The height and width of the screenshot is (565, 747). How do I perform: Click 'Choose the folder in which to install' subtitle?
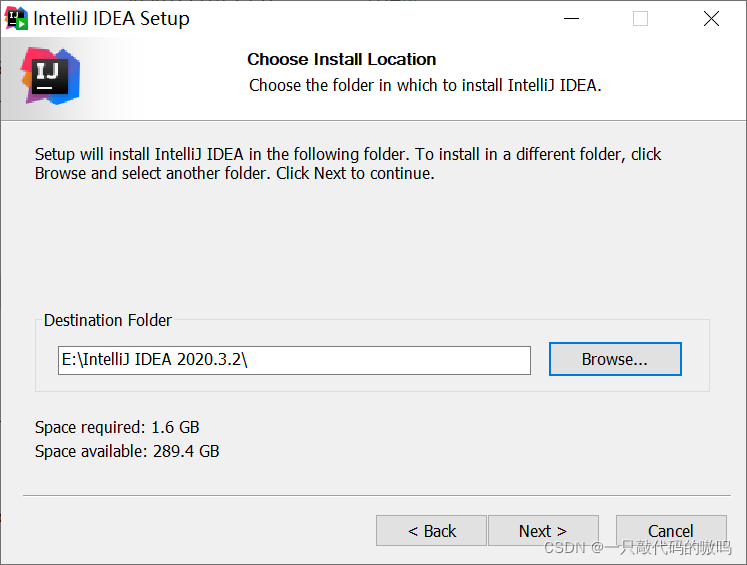[x=425, y=85]
